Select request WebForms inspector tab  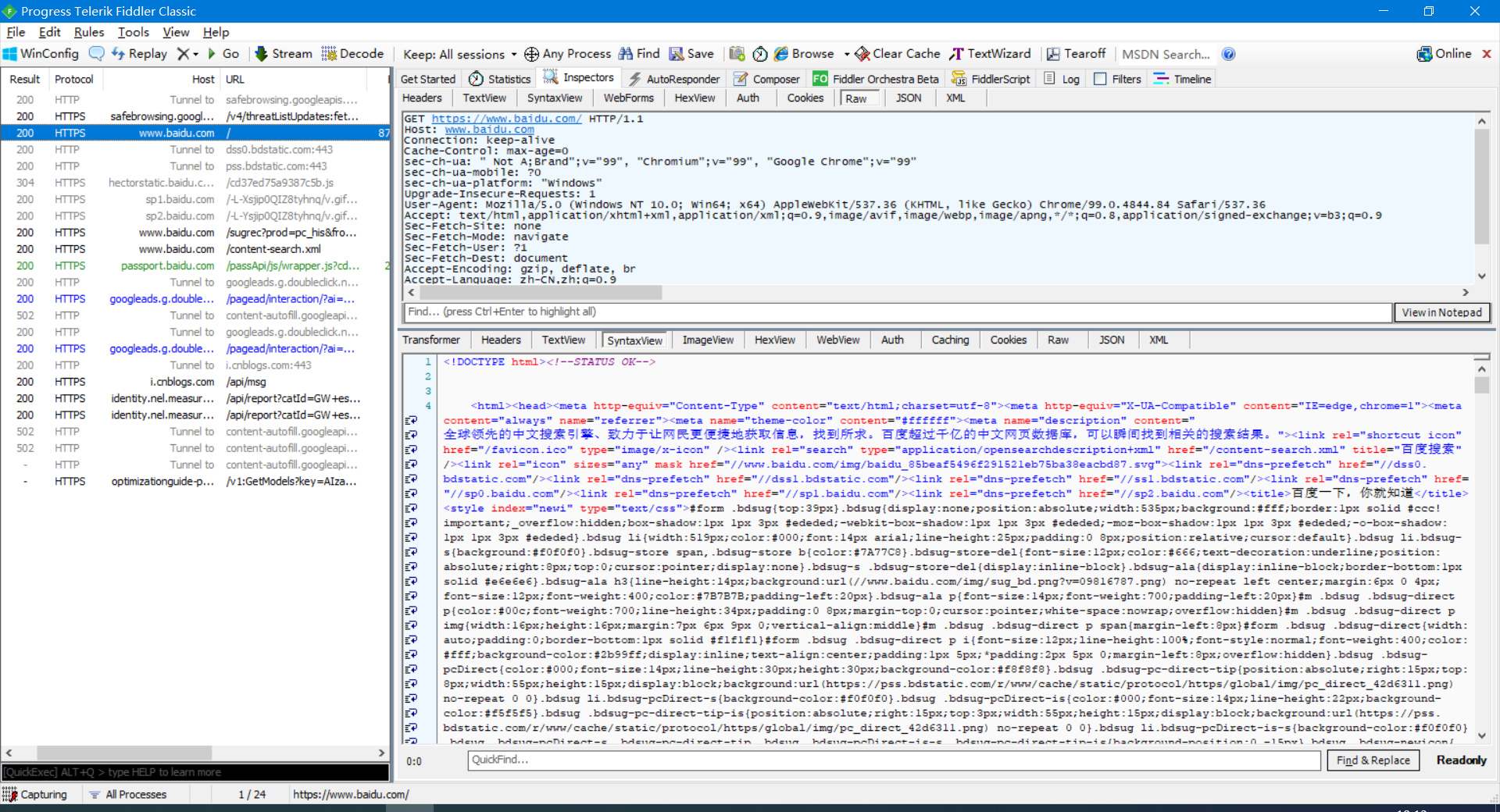628,98
